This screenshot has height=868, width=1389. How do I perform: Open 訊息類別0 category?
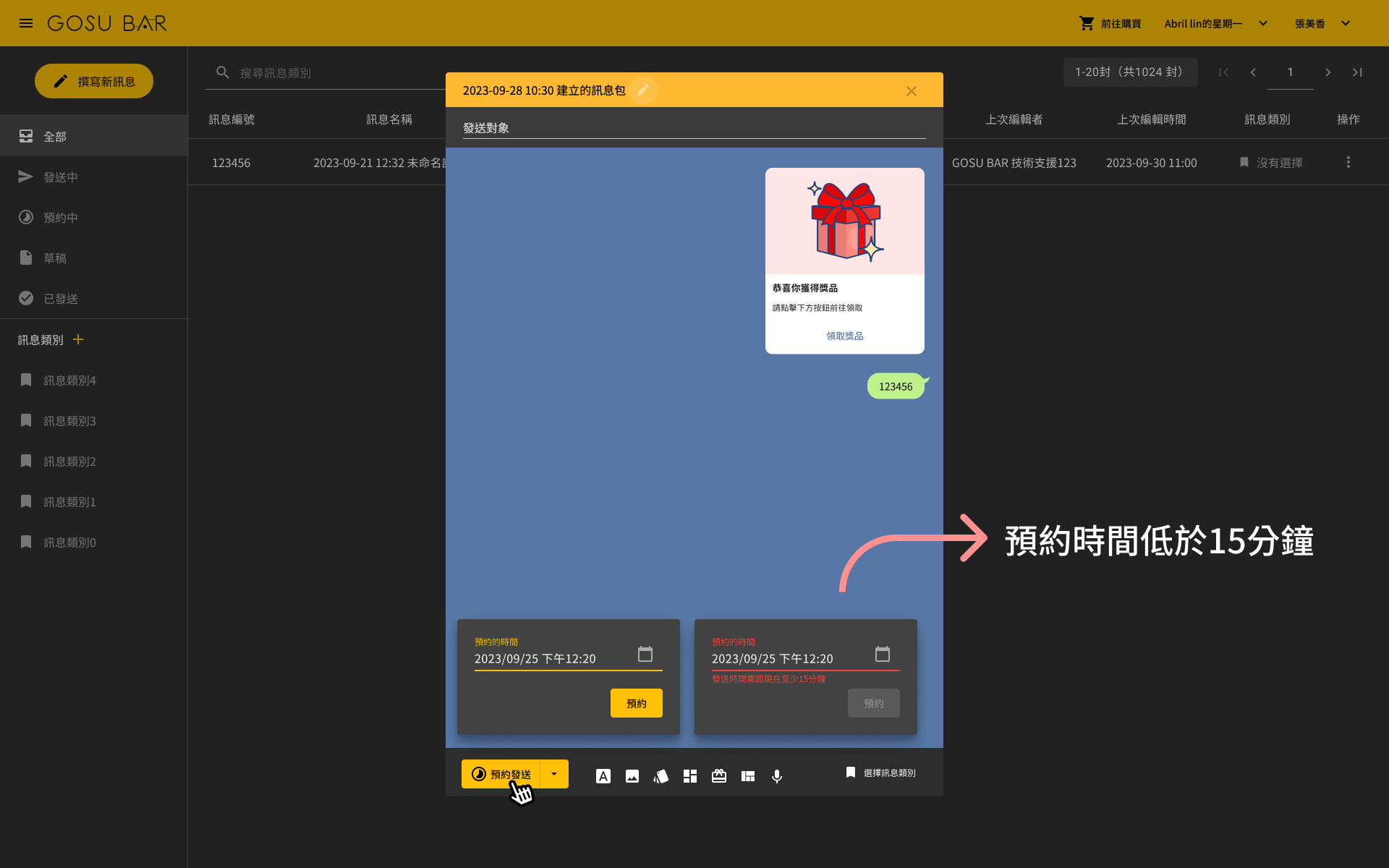click(94, 542)
